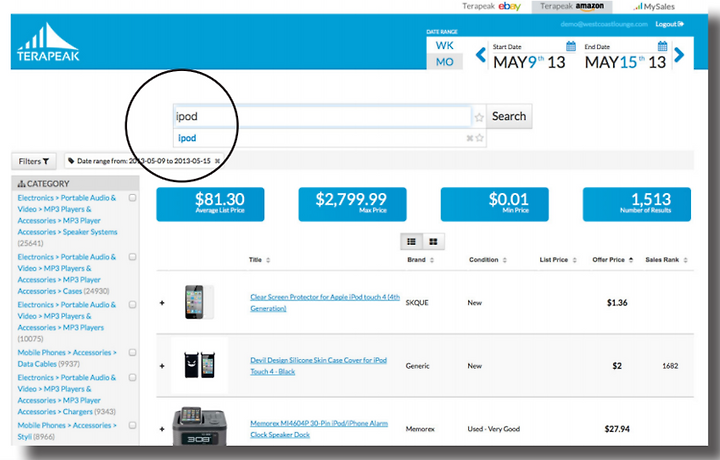
Task: Click the End Date MAY 15th 13 field
Action: click(x=625, y=62)
